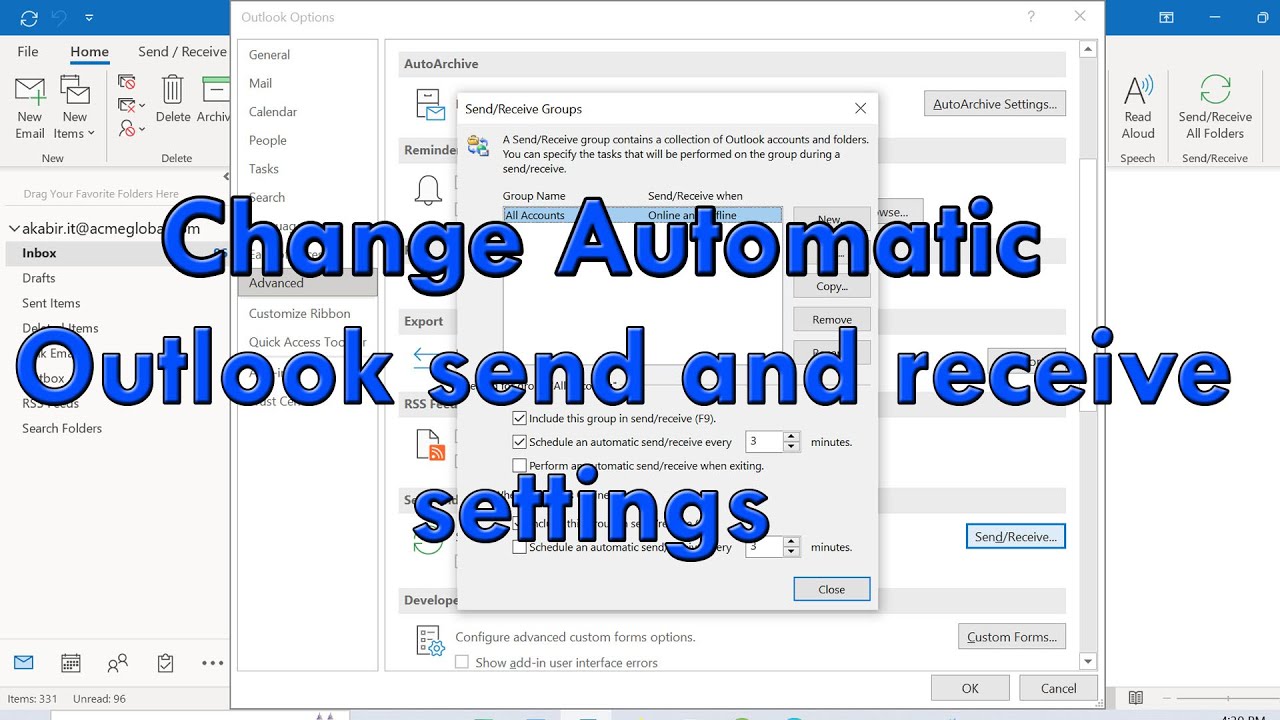This screenshot has height=720, width=1280.
Task: Click the Custom Forms... button
Action: click(x=1012, y=637)
